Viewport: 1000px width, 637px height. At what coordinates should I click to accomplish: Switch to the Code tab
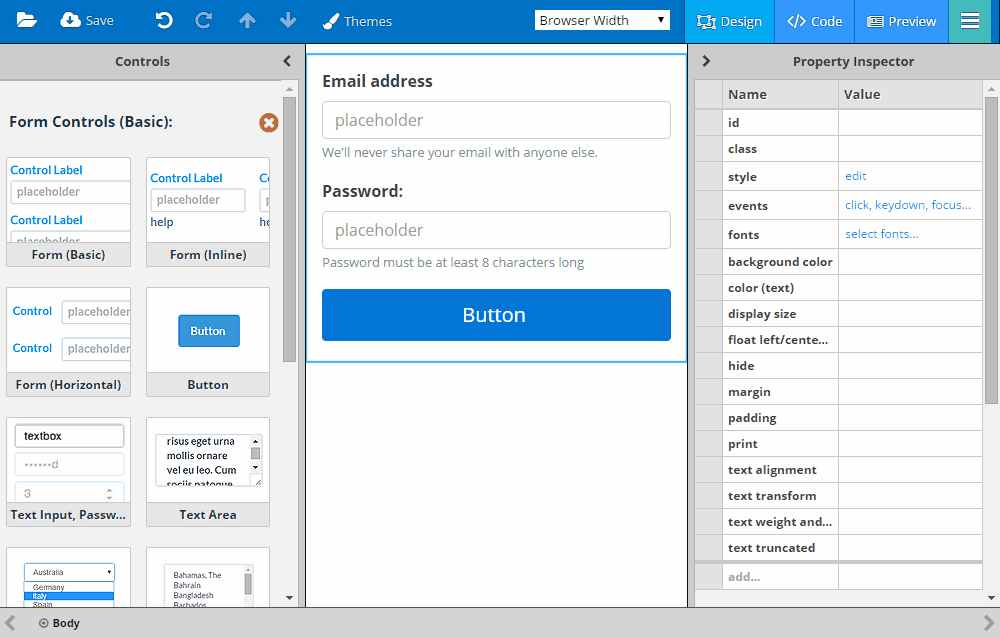pyautogui.click(x=814, y=21)
